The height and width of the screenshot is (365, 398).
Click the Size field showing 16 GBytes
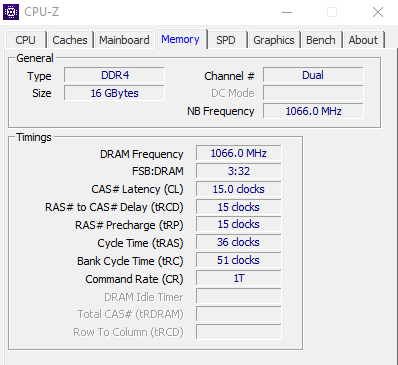114,93
